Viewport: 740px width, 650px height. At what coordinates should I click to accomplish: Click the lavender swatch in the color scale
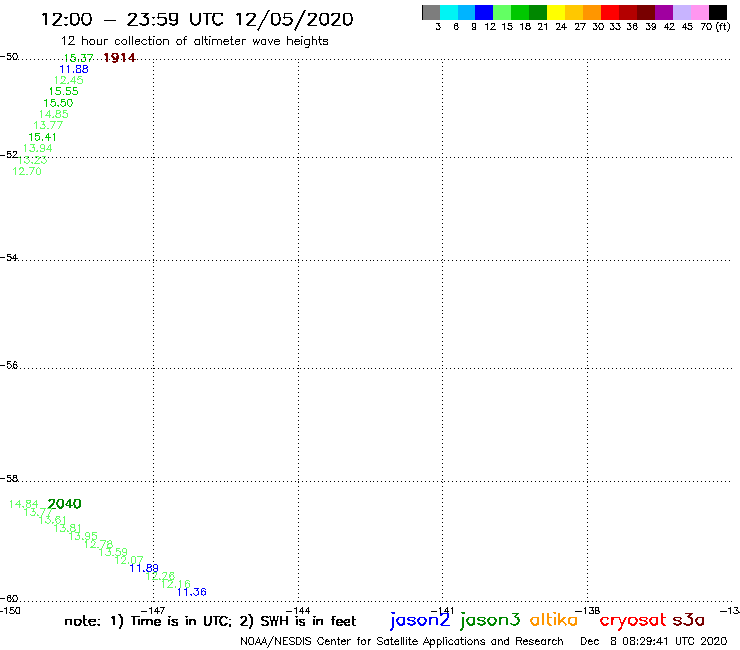click(682, 12)
